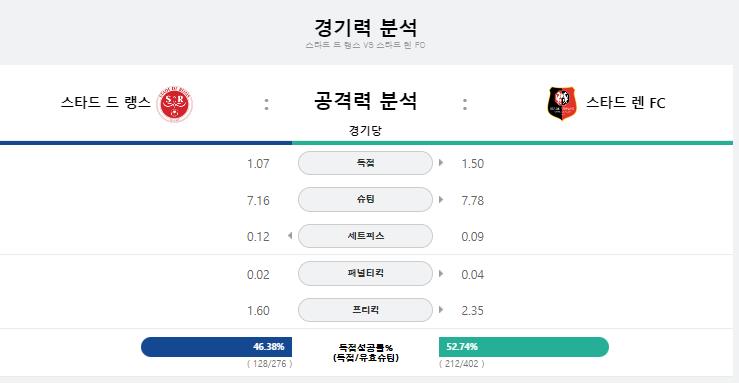Click the 경기력 분석 page title

pyautogui.click(x=365, y=28)
